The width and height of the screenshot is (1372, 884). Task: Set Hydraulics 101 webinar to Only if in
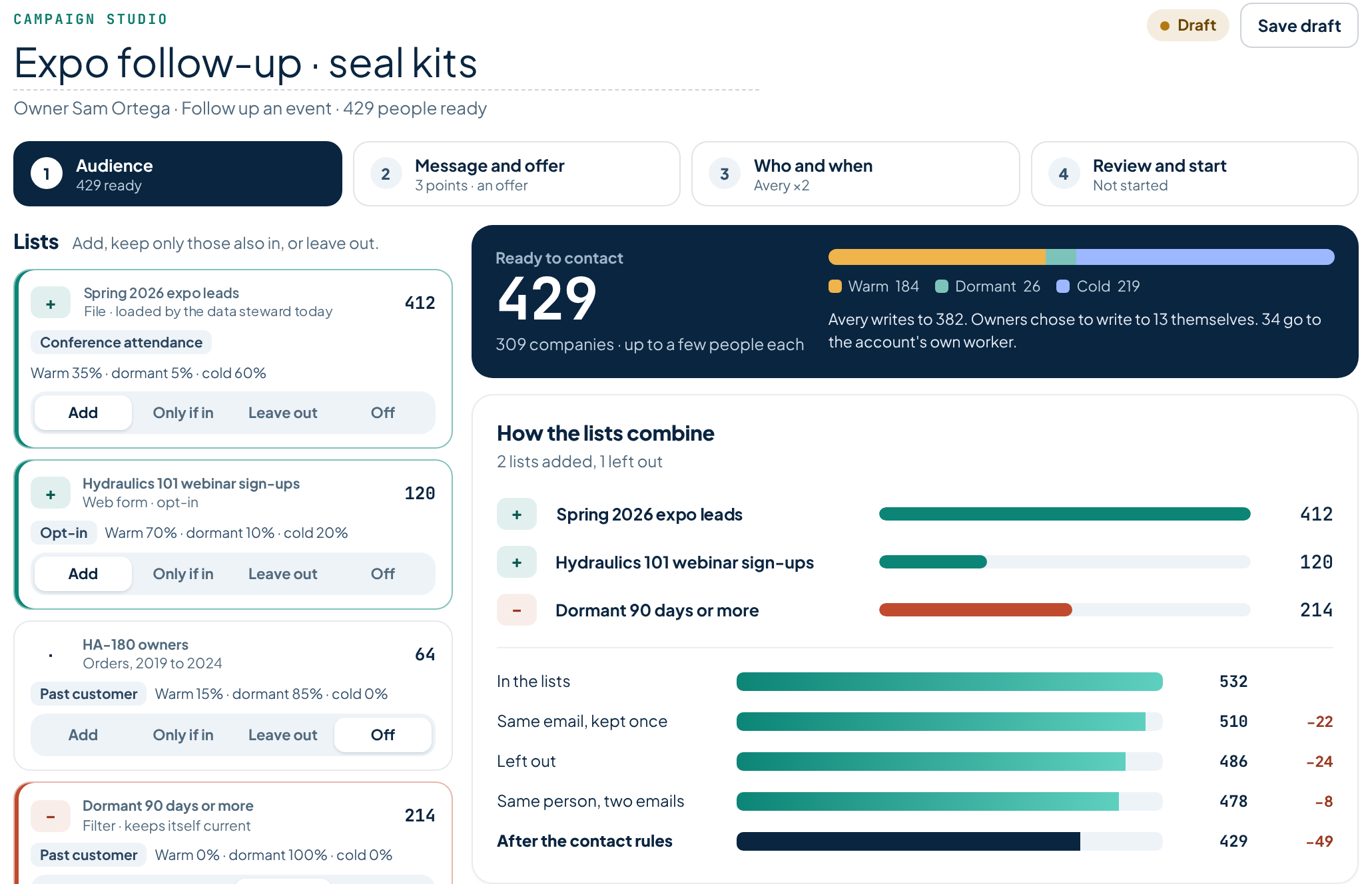[x=183, y=574]
